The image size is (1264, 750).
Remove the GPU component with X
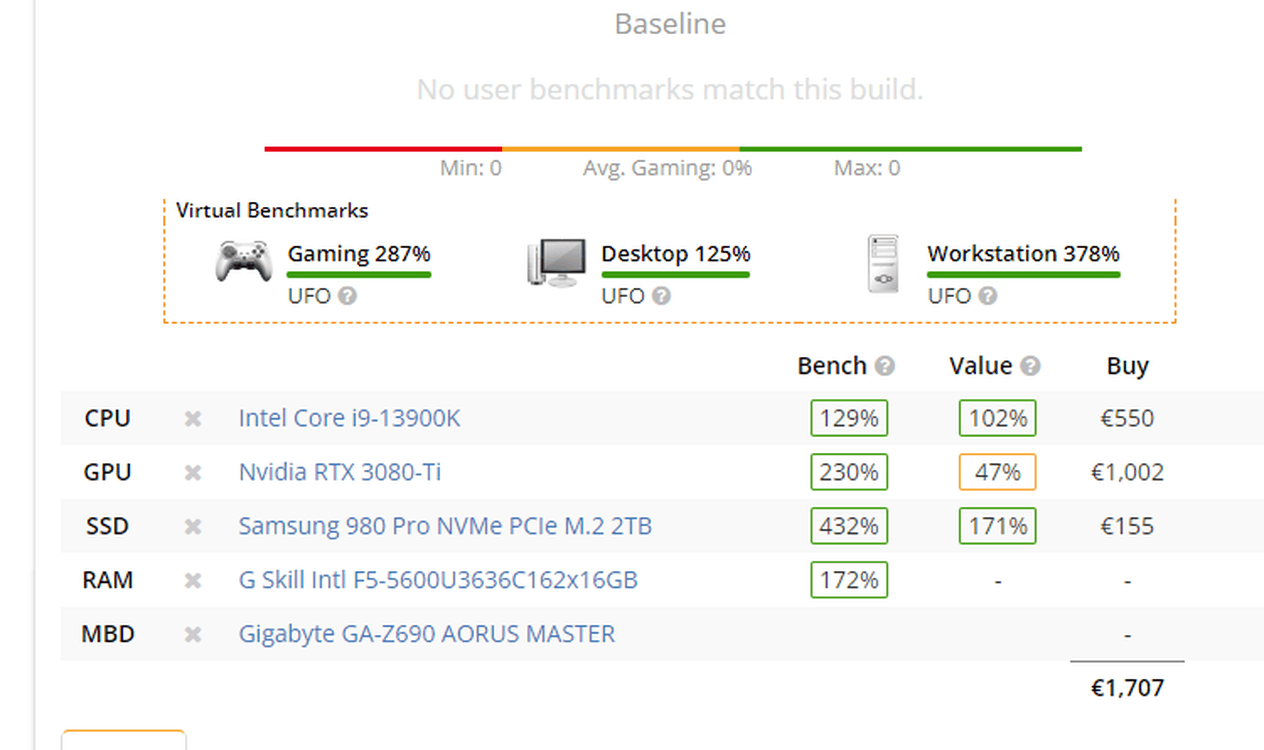coord(193,472)
